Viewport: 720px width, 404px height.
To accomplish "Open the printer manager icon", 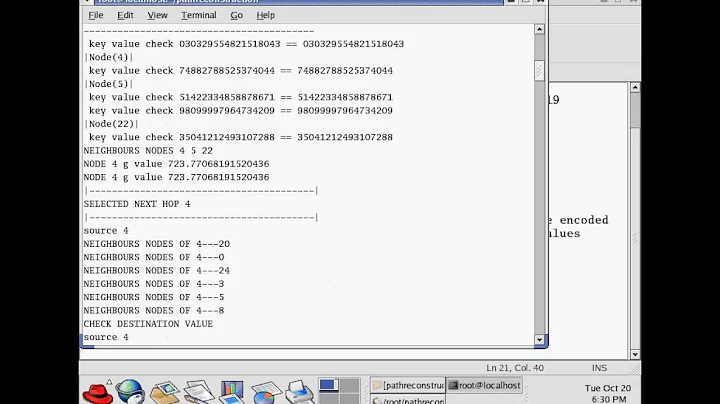I will click(x=299, y=392).
